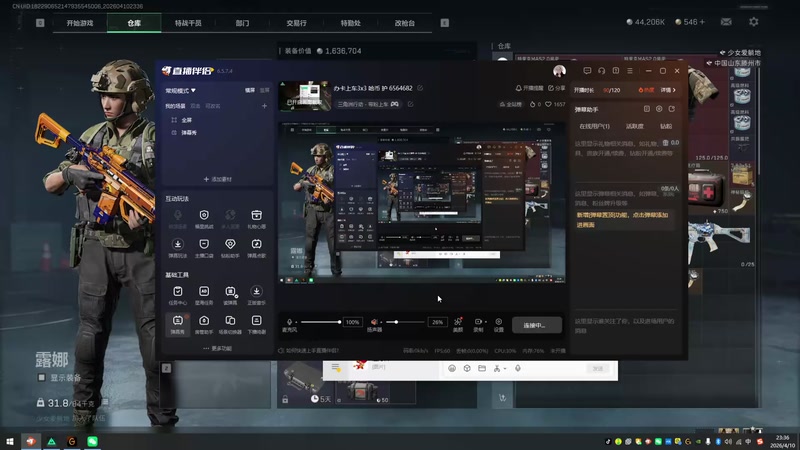The height and width of the screenshot is (450, 800).
Task: Open the 场景切换器 tool icon
Action: pos(230,320)
